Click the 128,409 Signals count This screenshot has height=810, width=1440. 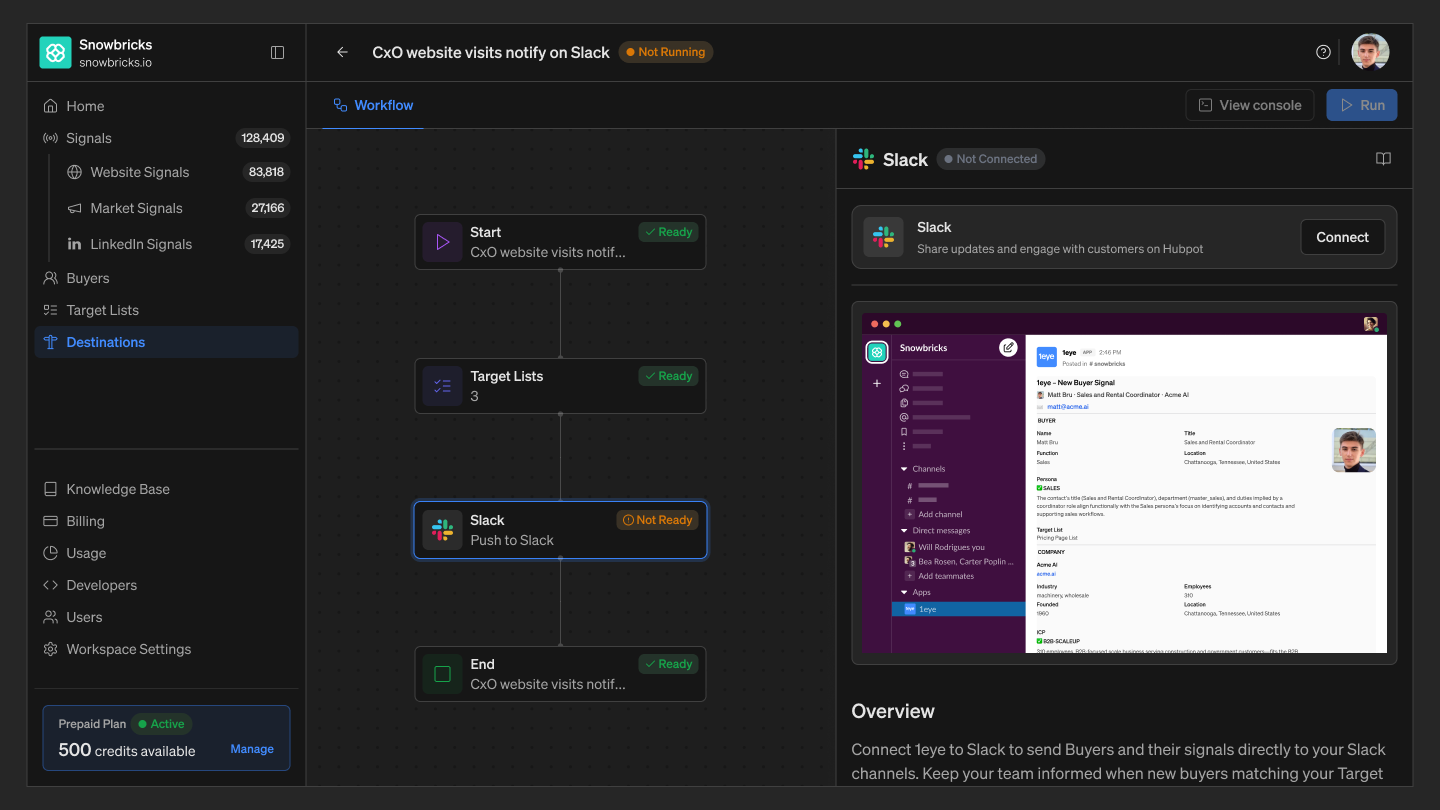[x=263, y=138]
